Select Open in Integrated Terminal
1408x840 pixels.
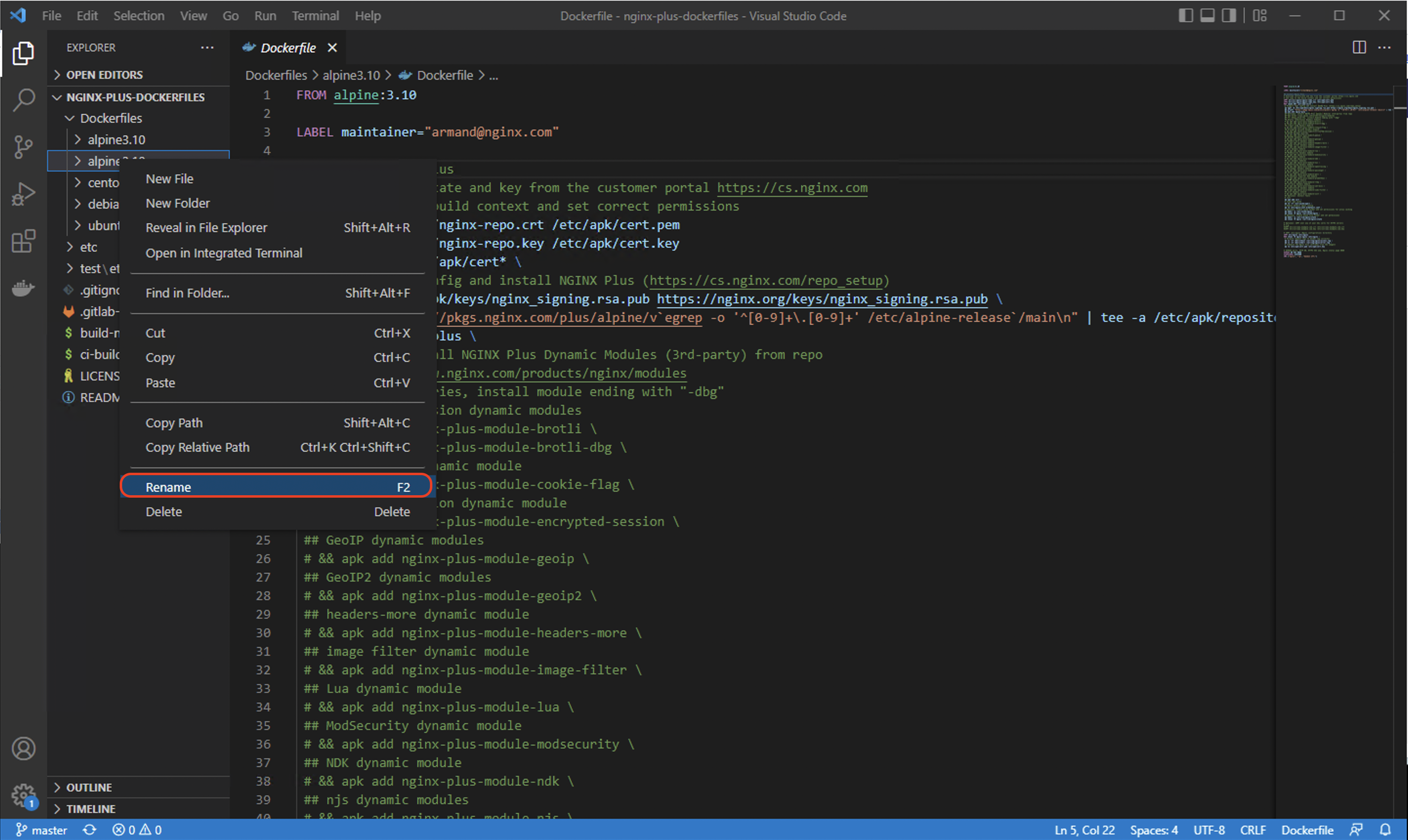pos(277,253)
